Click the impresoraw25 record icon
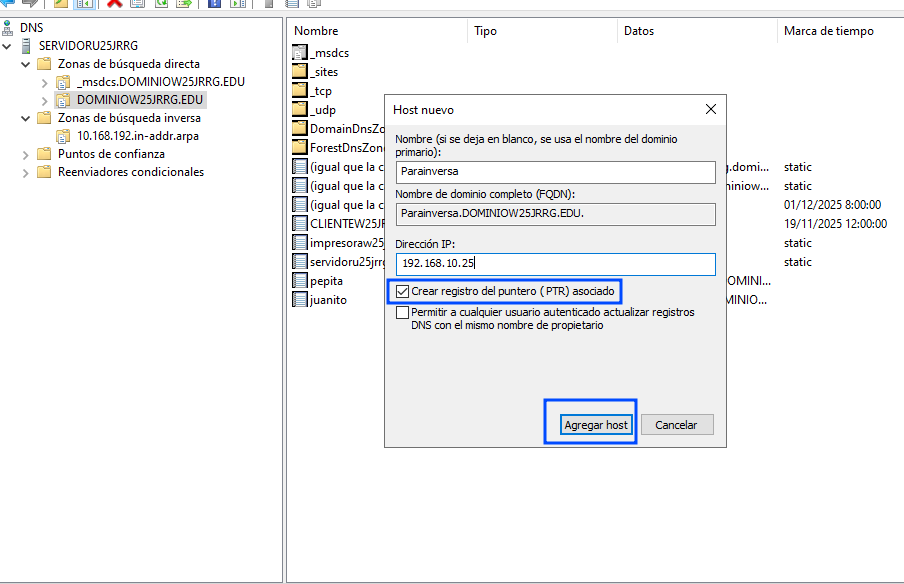Screen dimensions: 904x584 300,243
